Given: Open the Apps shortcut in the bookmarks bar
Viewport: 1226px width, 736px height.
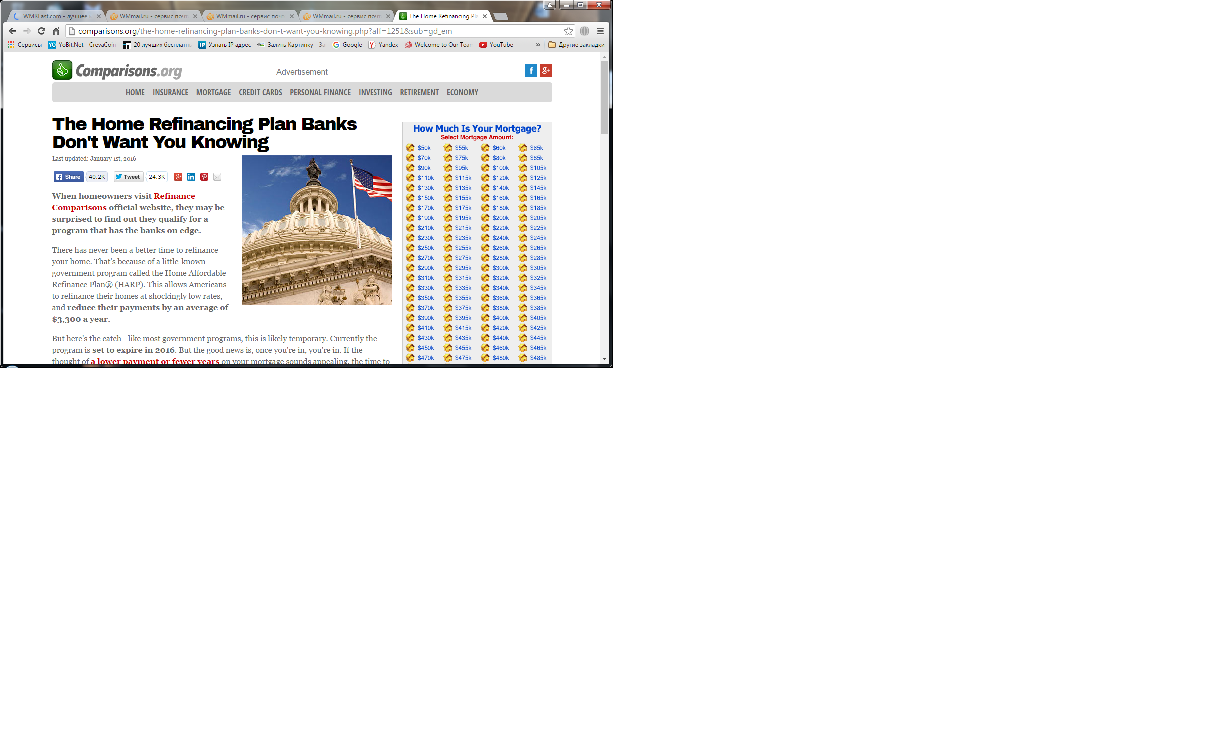Looking at the screenshot, I should click(x=24, y=44).
